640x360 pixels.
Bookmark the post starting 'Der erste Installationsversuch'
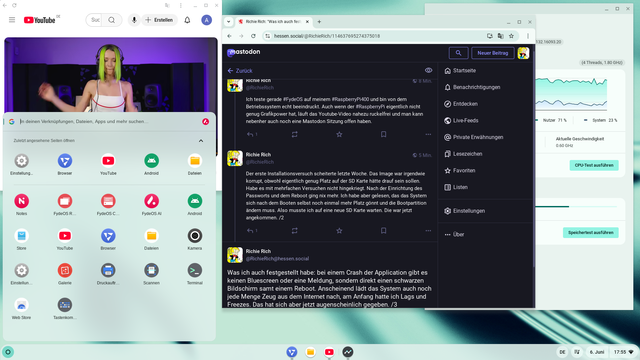[384, 231]
